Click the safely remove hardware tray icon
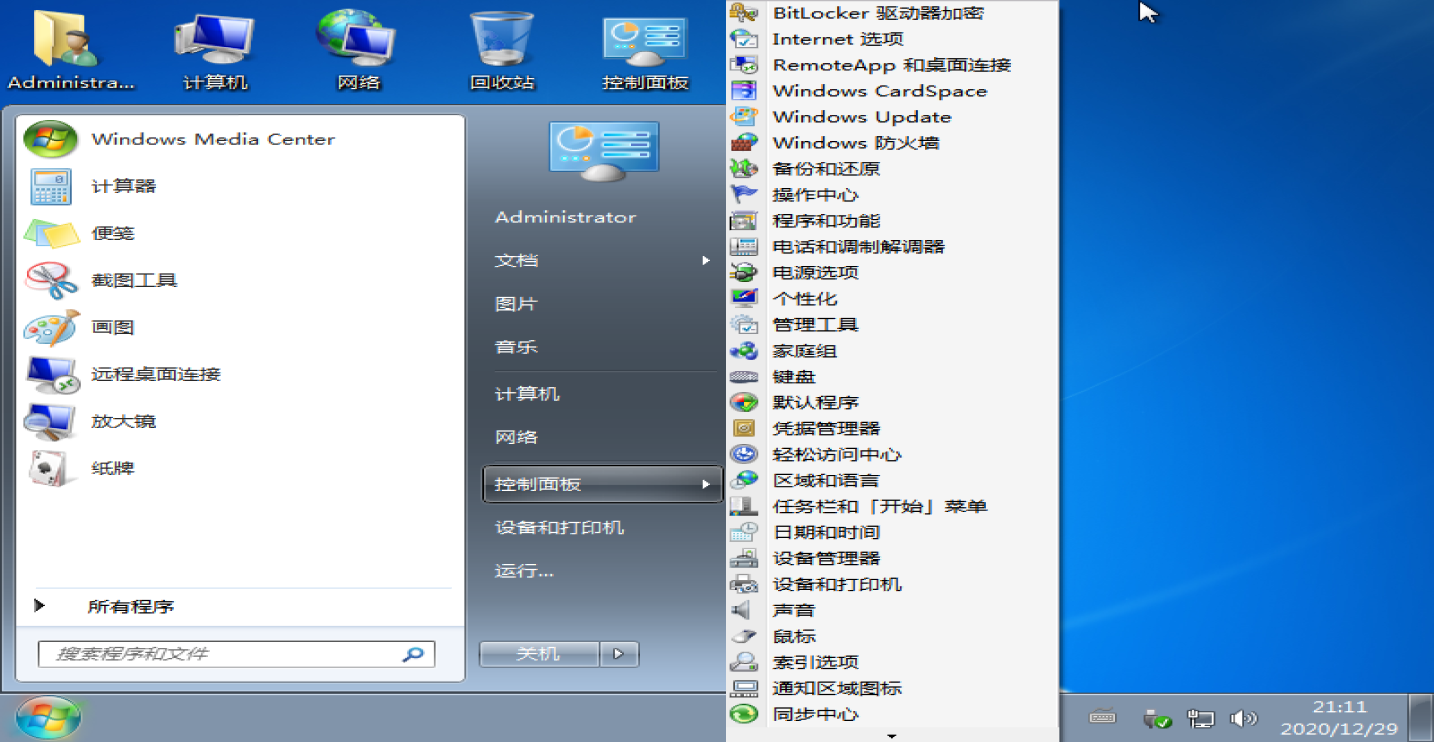 click(1157, 718)
